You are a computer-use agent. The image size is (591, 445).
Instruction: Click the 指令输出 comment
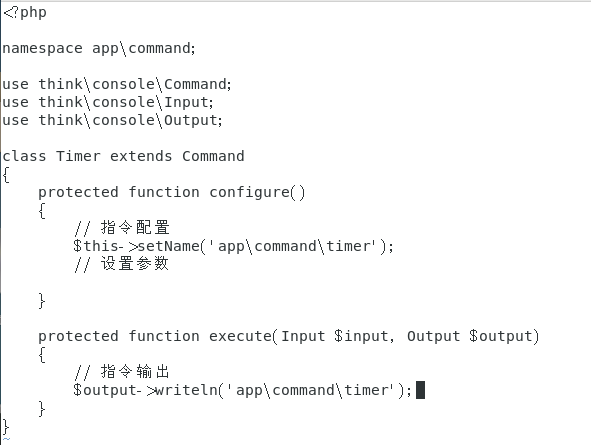[122, 372]
